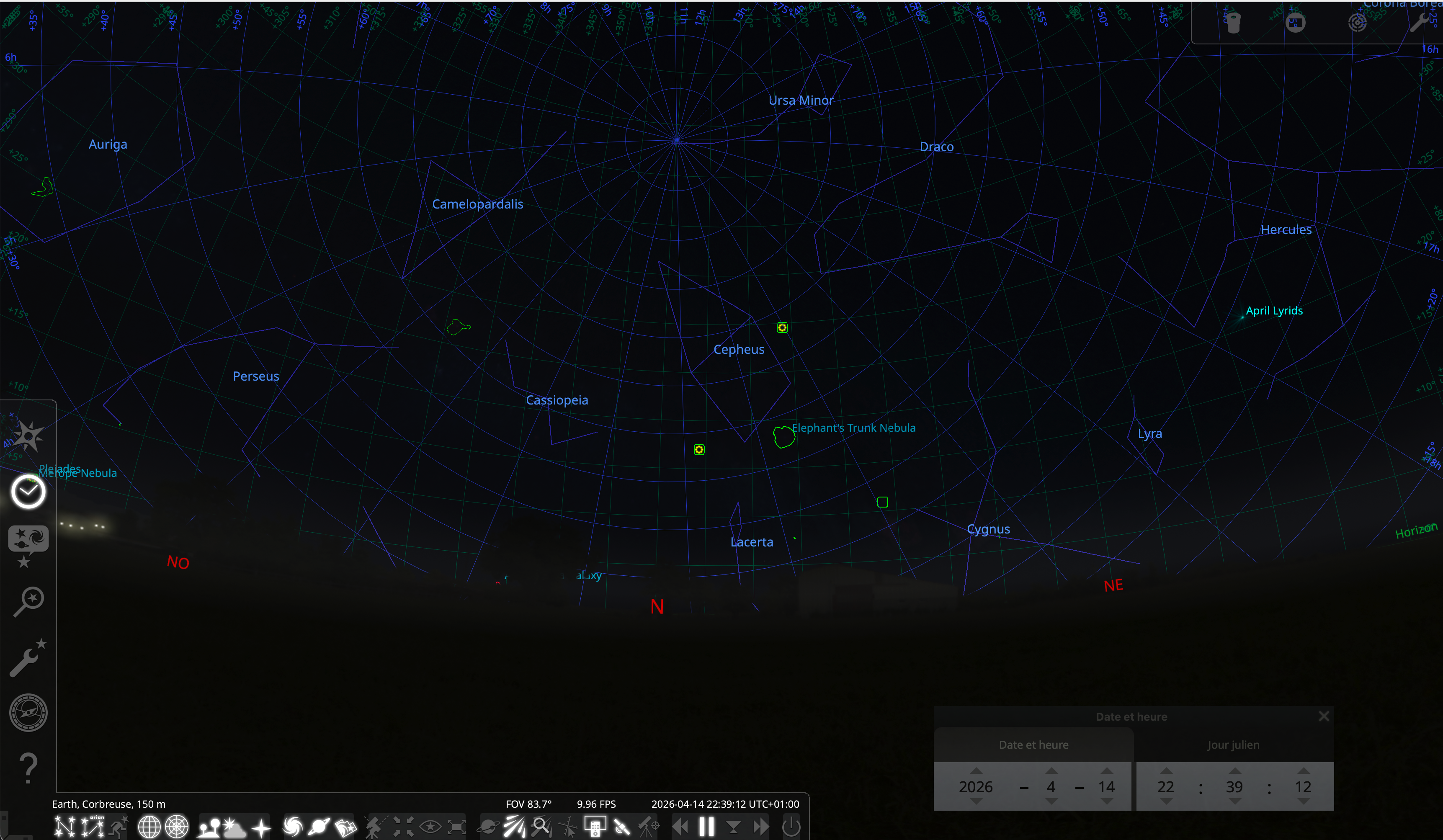Toggle Telrad sight icon top-right
This screenshot has height=840, width=1443.
1357,23
